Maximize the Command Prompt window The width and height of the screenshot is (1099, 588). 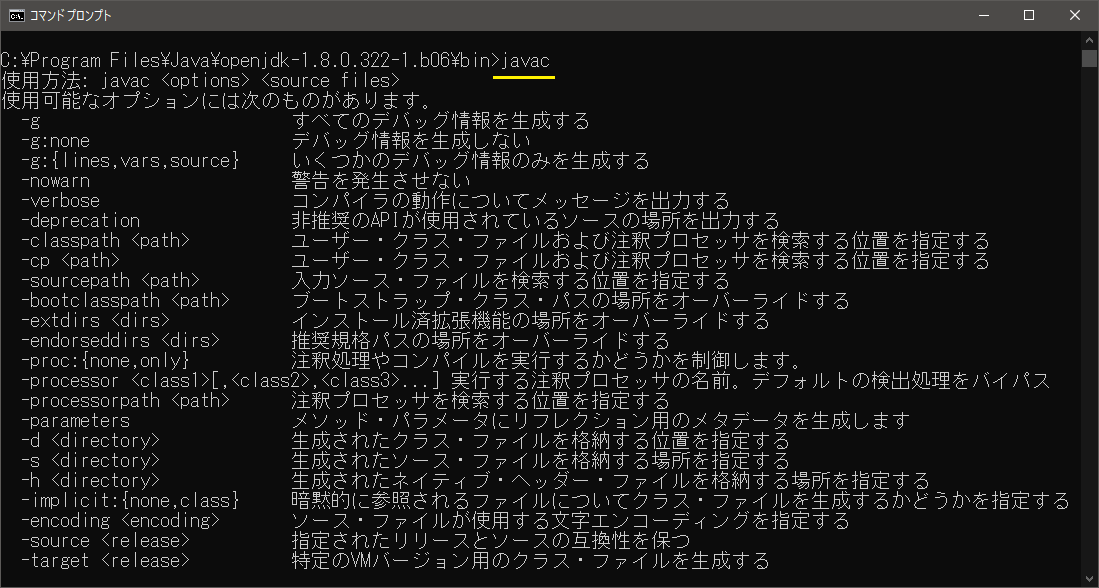point(1029,15)
